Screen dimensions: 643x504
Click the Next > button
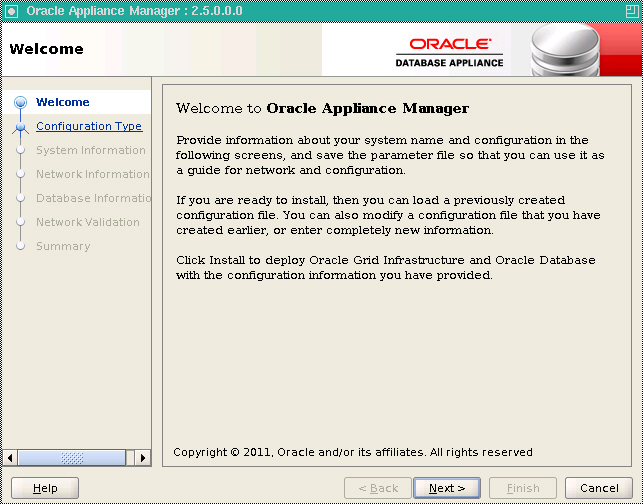click(447, 488)
